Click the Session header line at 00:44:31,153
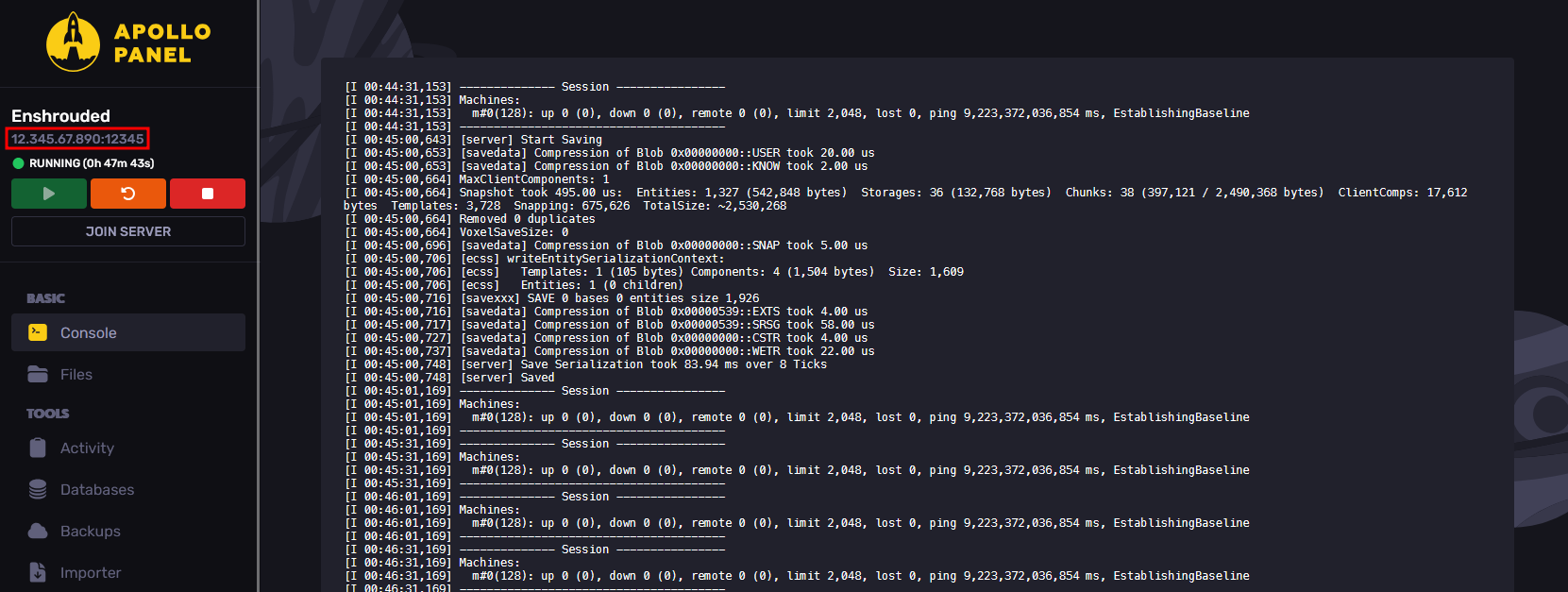1568x592 pixels. (535, 87)
